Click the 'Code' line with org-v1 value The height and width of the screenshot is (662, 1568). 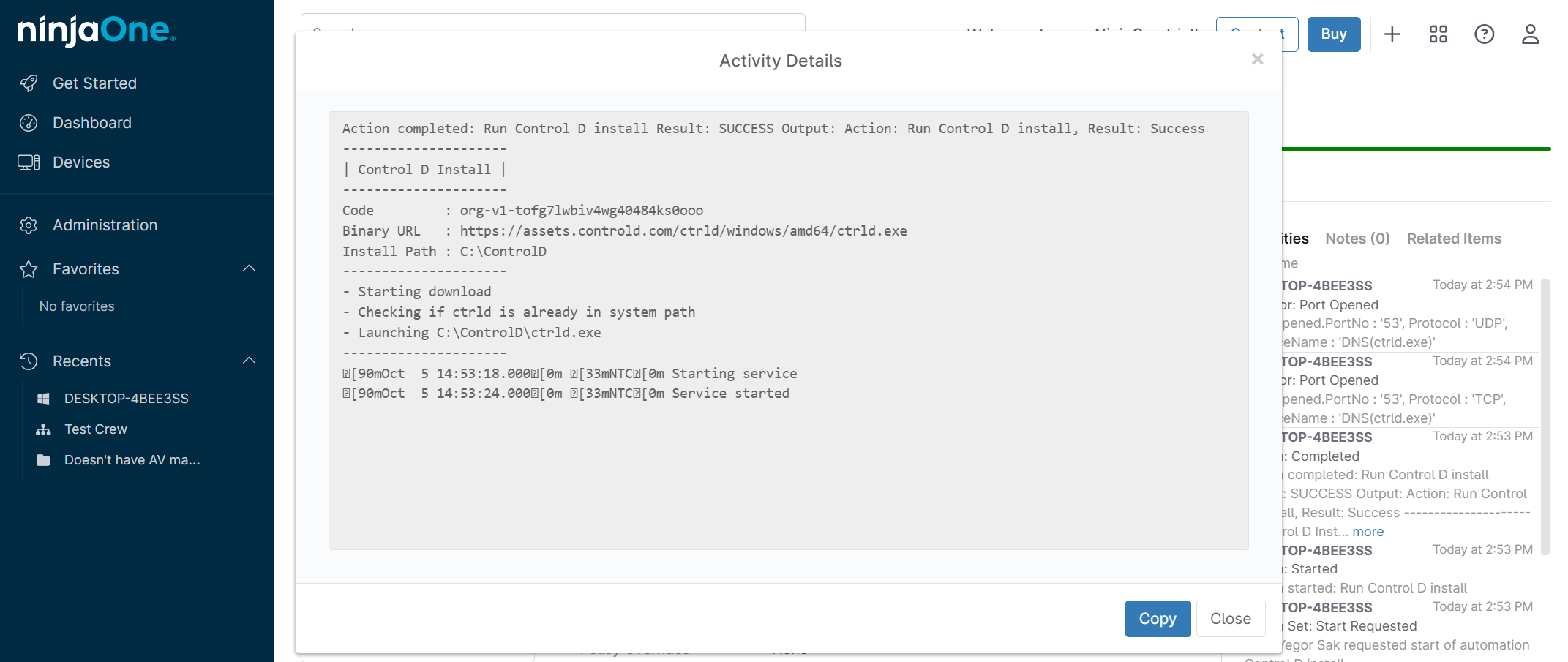523,211
